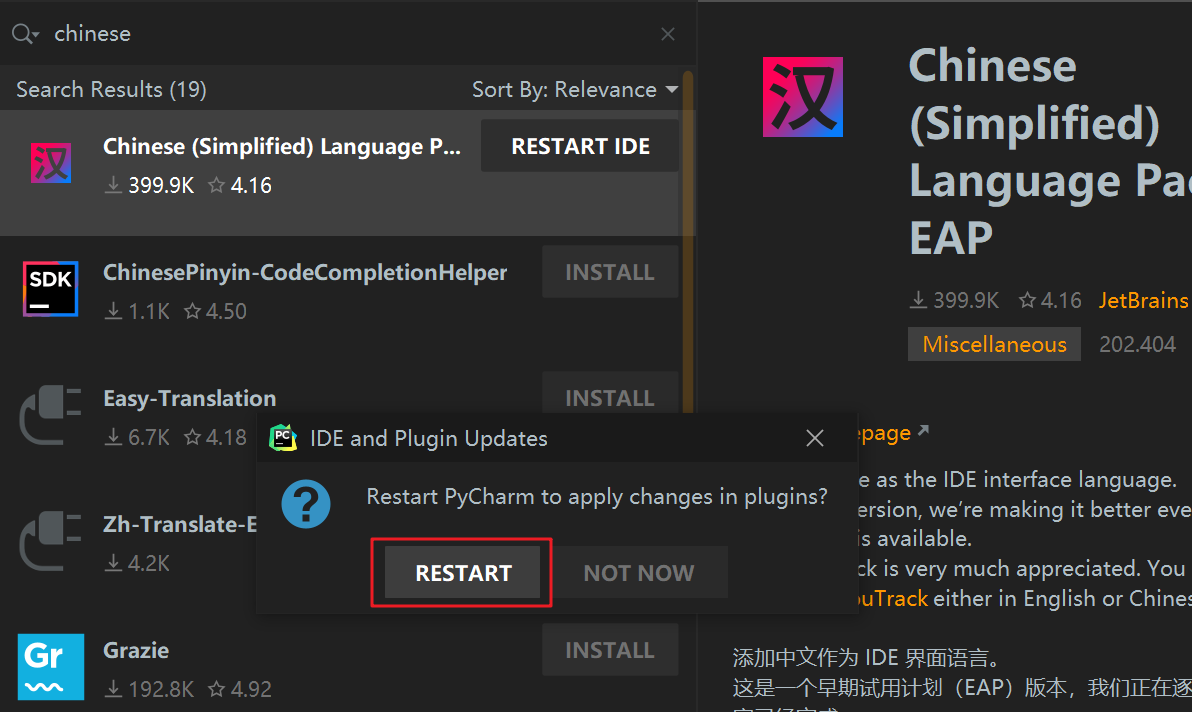Click the RESTART IDE button

[x=580, y=146]
